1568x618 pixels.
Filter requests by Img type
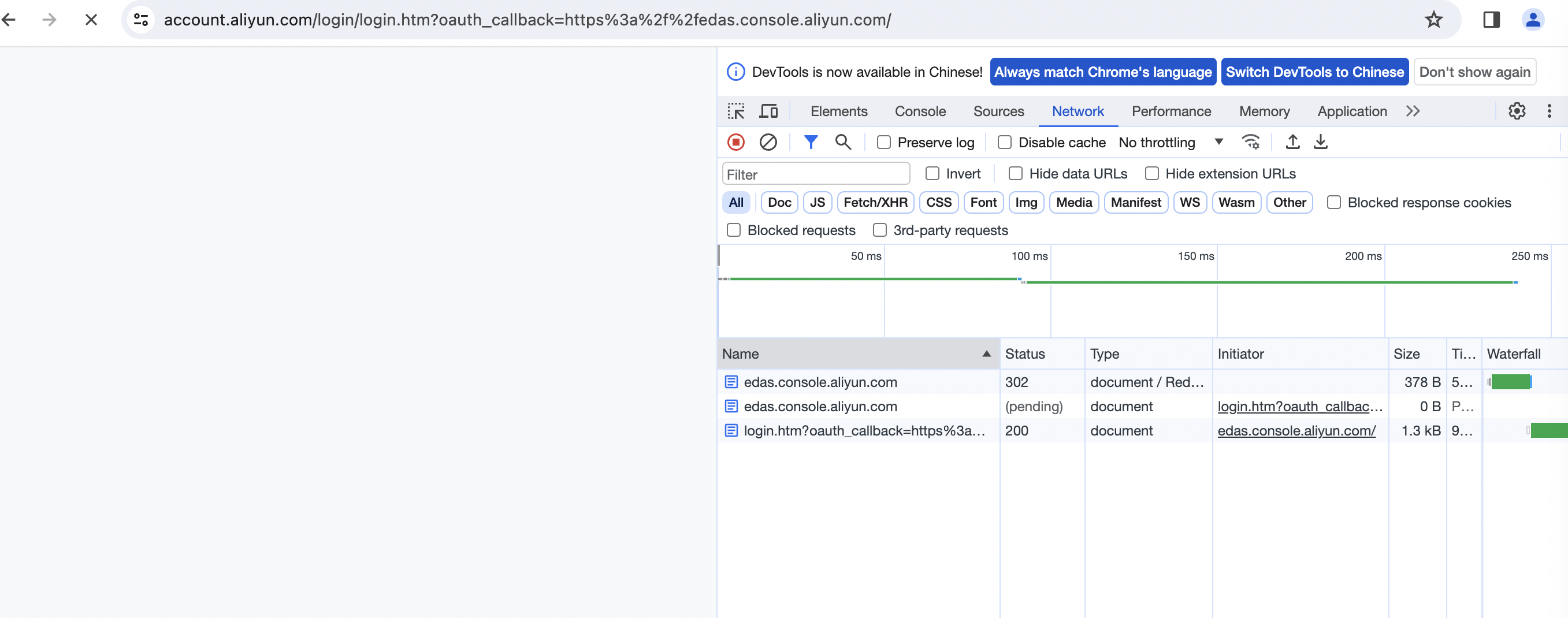[x=1025, y=203]
